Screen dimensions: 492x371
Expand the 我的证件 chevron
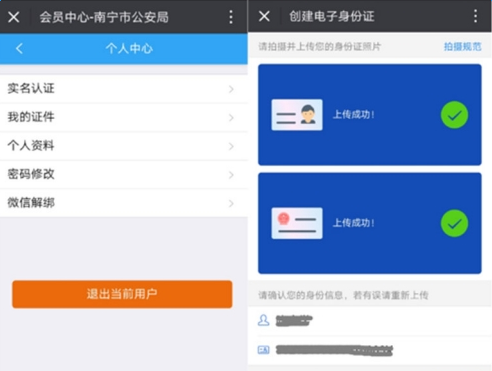pos(231,118)
